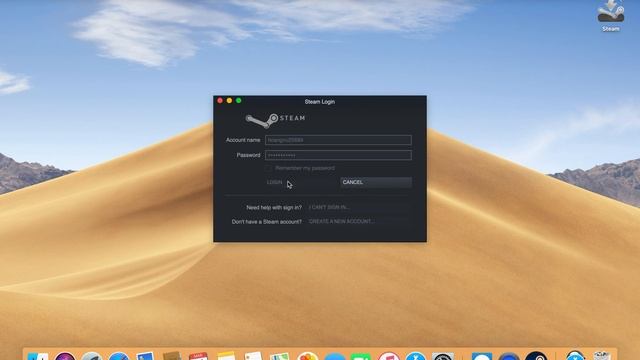
Task: Click the "Don't have a Steam account?" text
Action: (x=267, y=222)
